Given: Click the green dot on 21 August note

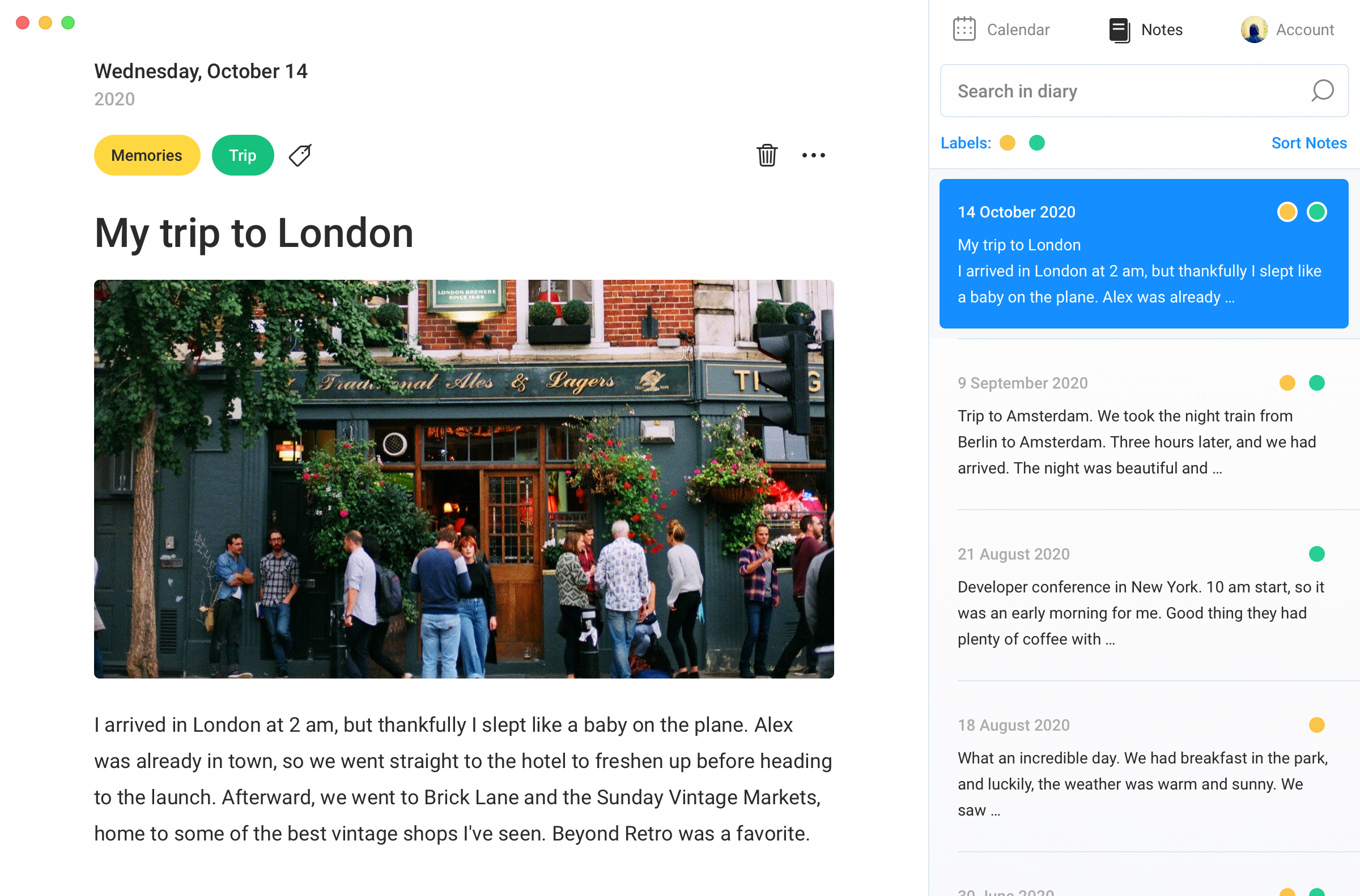Looking at the screenshot, I should click(1316, 554).
